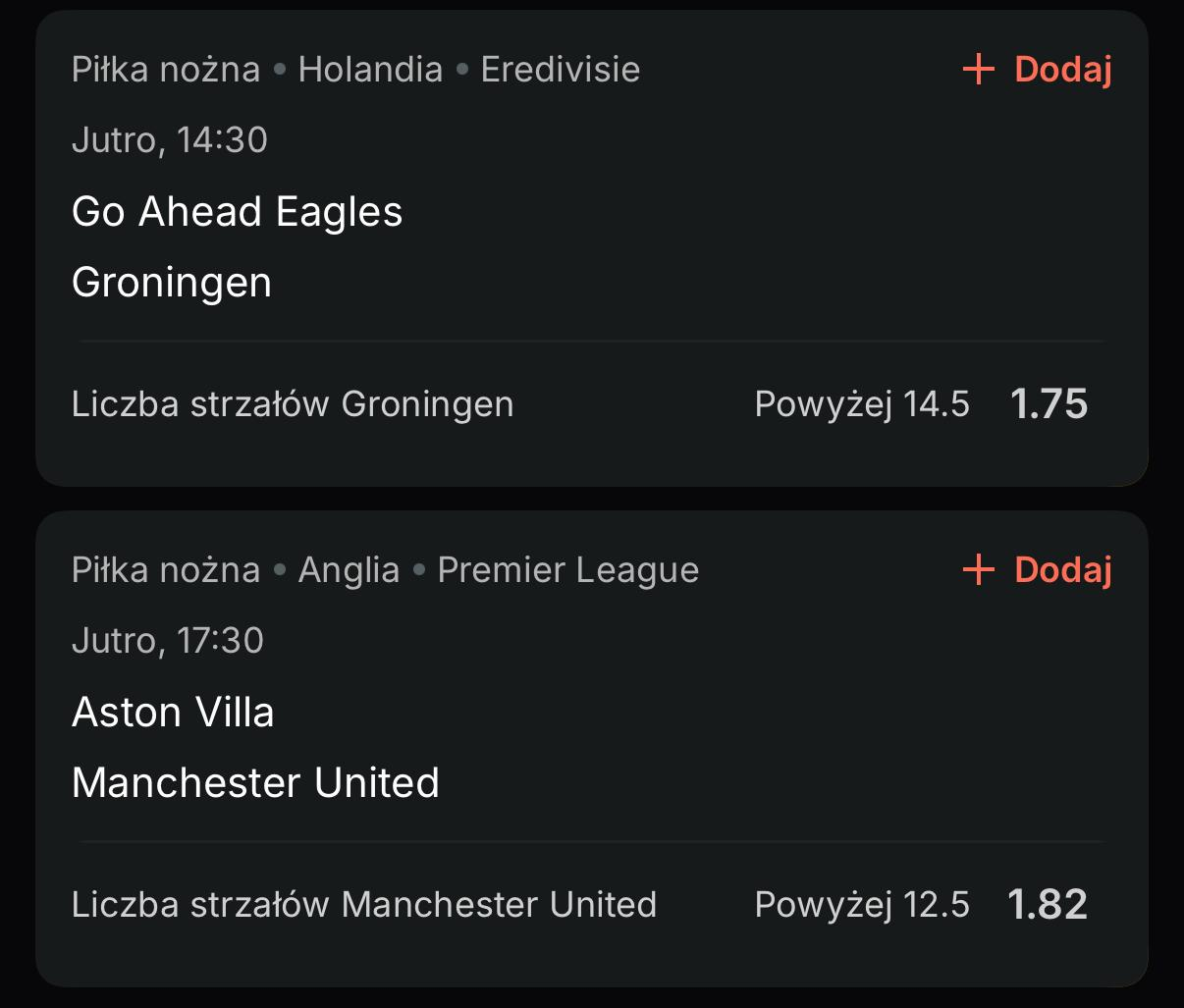
Task: Select the 1.75 odds value
Action: click(1049, 404)
